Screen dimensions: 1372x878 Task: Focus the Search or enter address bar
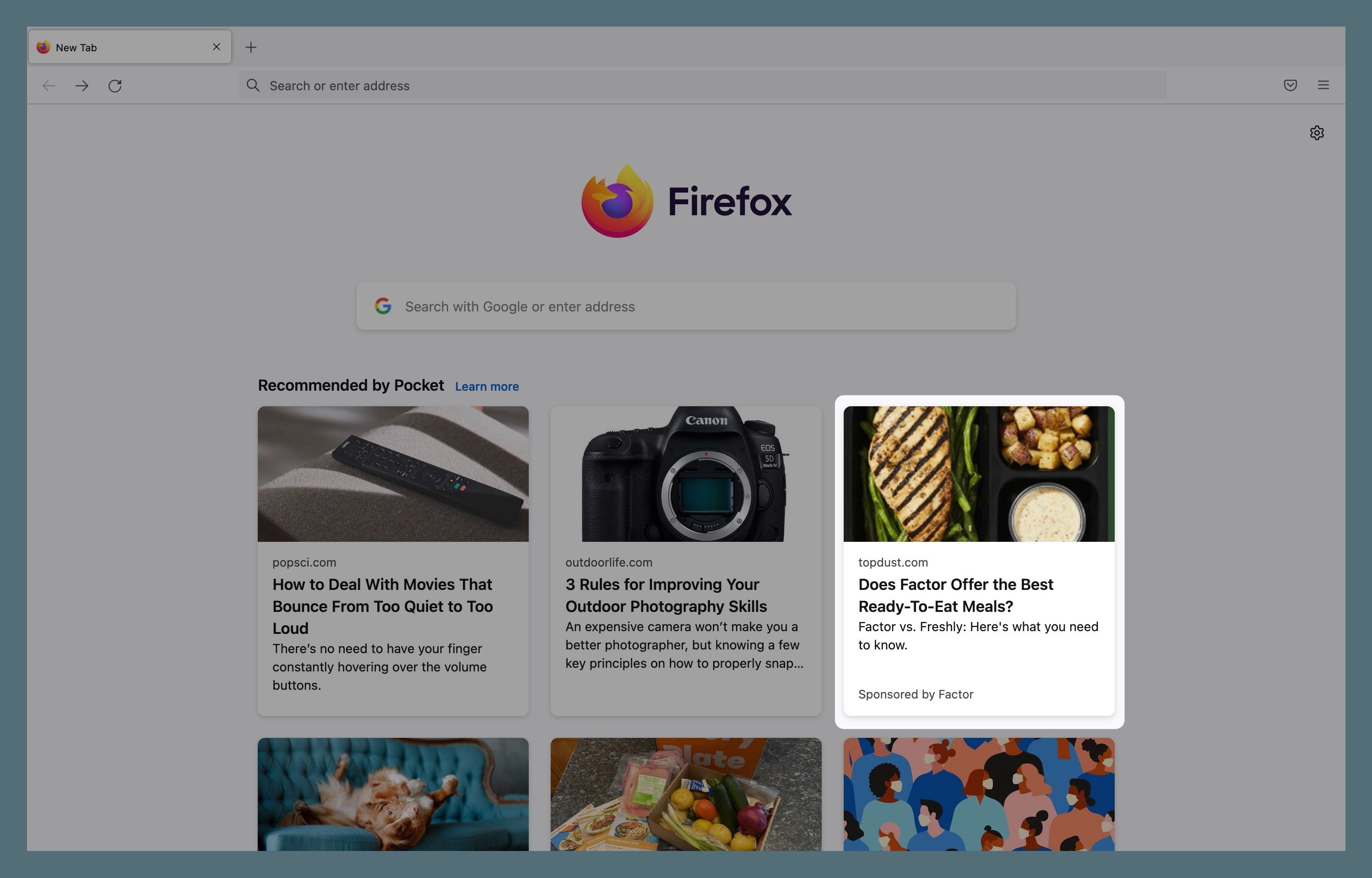pyautogui.click(x=703, y=86)
